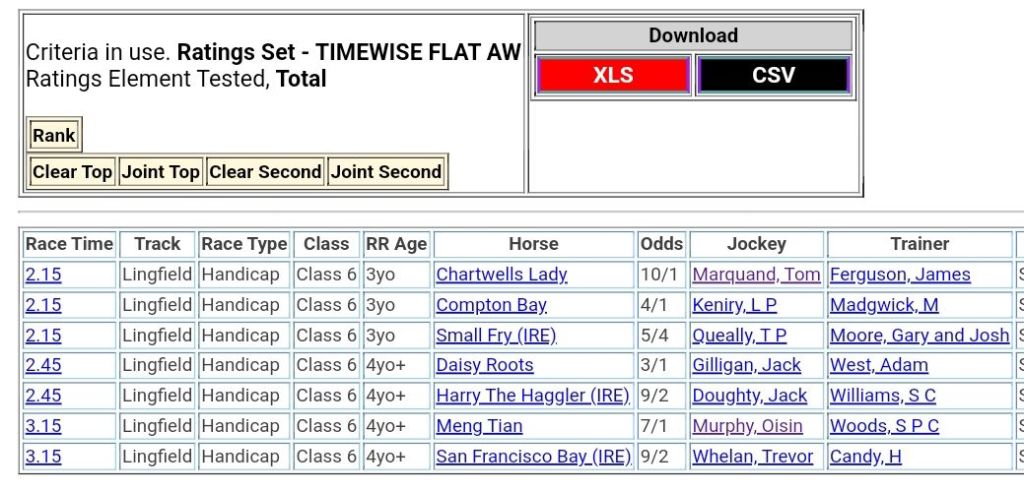Click Daisy Roots horse link

coord(485,365)
